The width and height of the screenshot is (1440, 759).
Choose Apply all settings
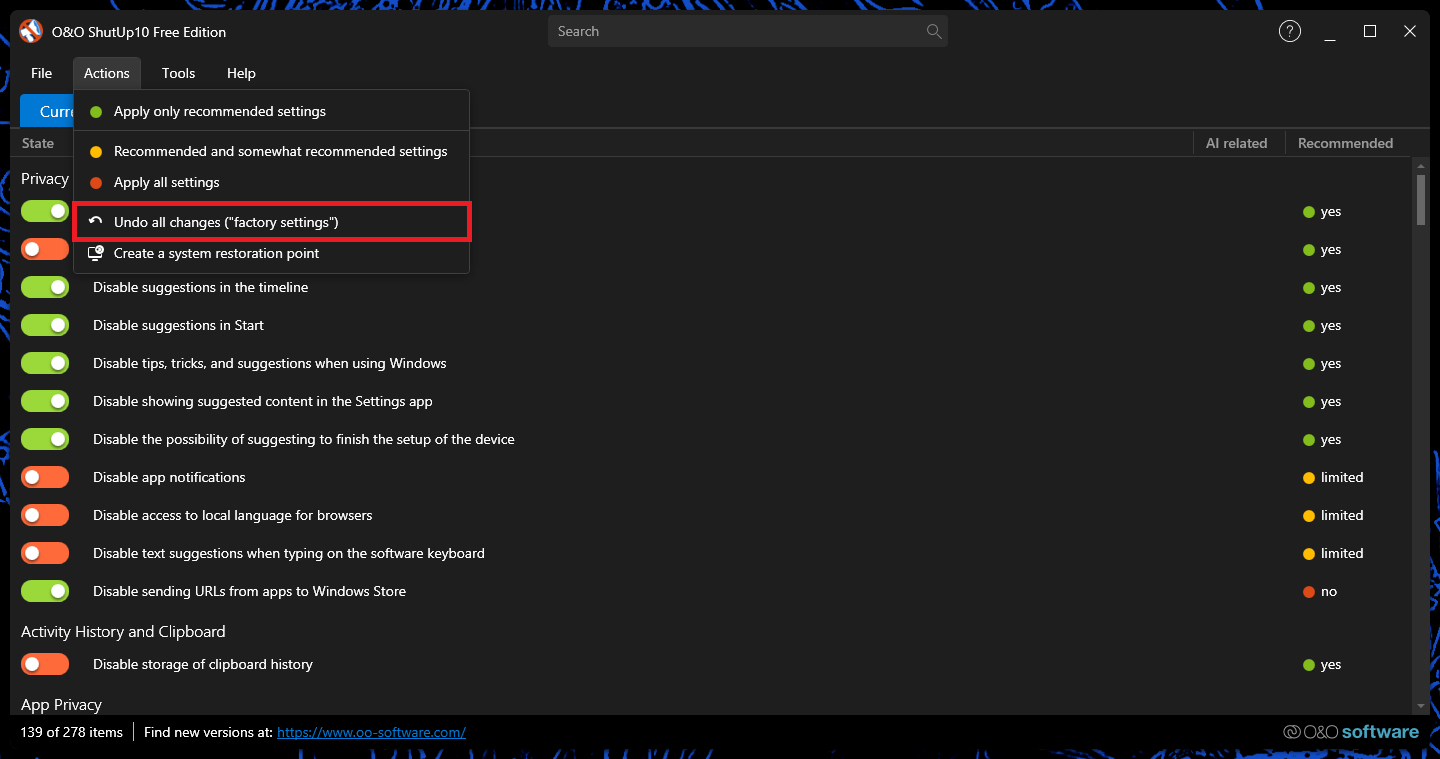point(271,182)
